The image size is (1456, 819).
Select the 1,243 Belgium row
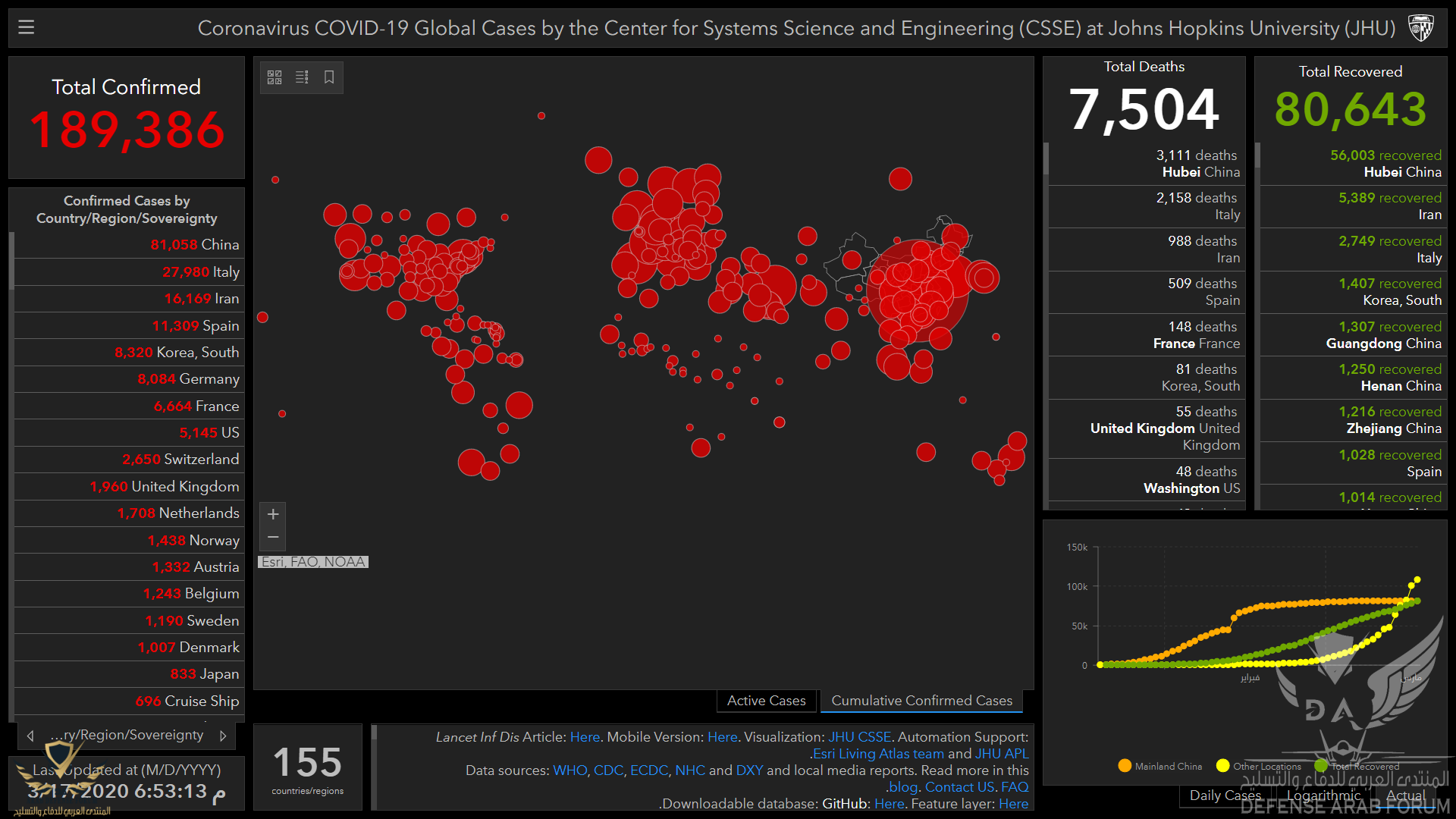click(x=127, y=594)
